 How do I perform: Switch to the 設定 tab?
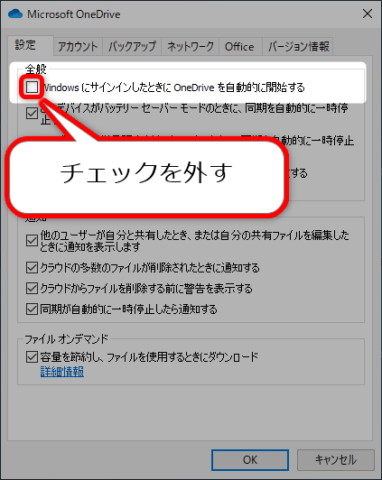pyautogui.click(x=30, y=45)
